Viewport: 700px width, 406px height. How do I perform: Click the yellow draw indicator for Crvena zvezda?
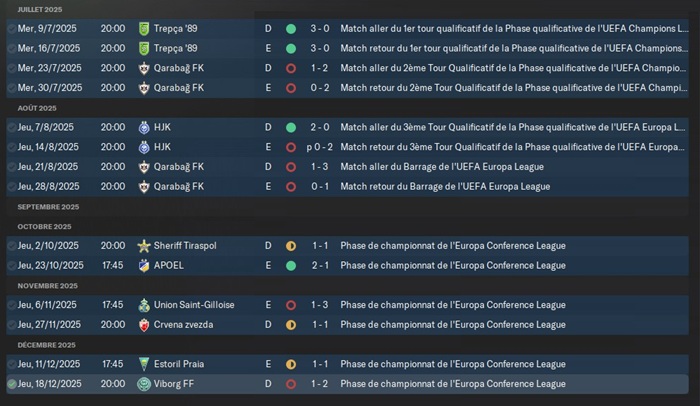point(291,325)
